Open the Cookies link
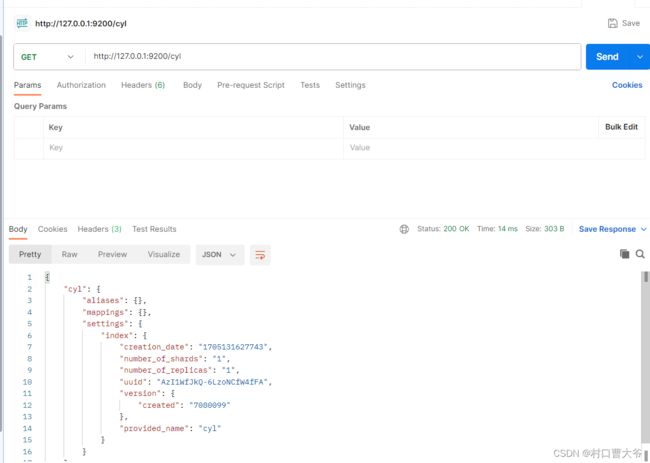Screen dimensions: 650x463 (x=627, y=85)
